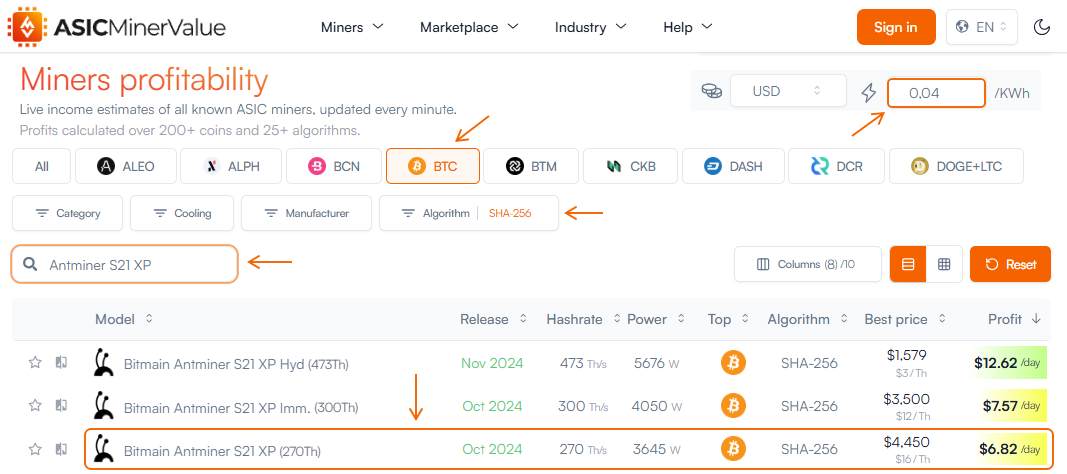
Task: Open the Algorithm SHA-256 filter
Action: tap(469, 213)
